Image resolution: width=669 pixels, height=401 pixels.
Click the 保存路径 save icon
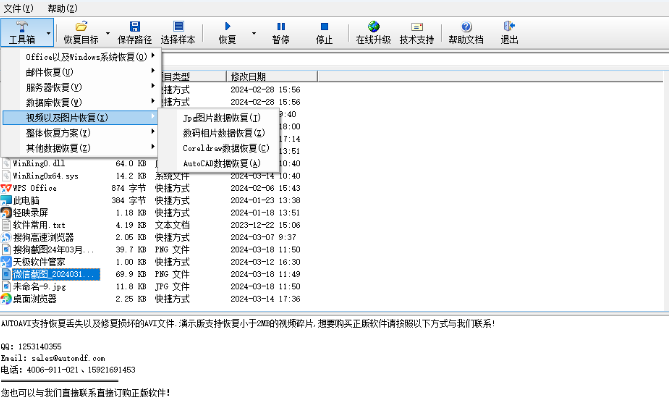134,26
